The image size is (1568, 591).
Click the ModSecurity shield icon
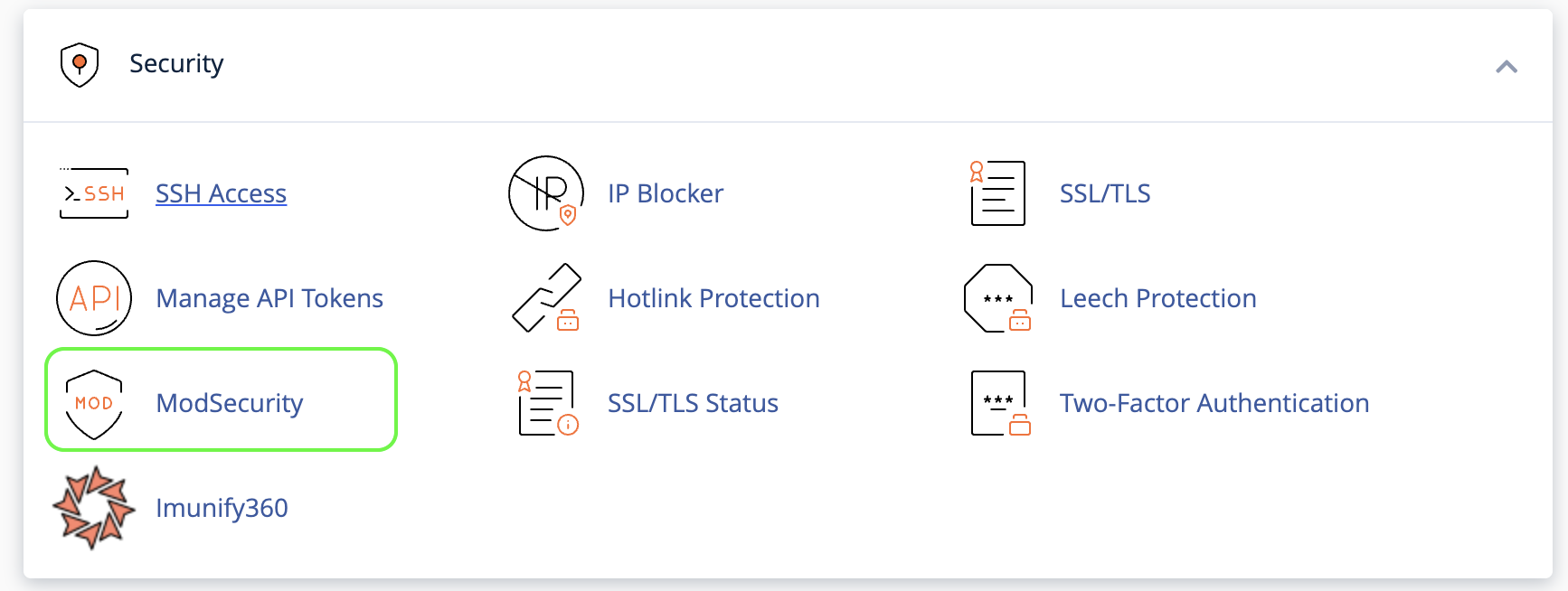(x=94, y=403)
